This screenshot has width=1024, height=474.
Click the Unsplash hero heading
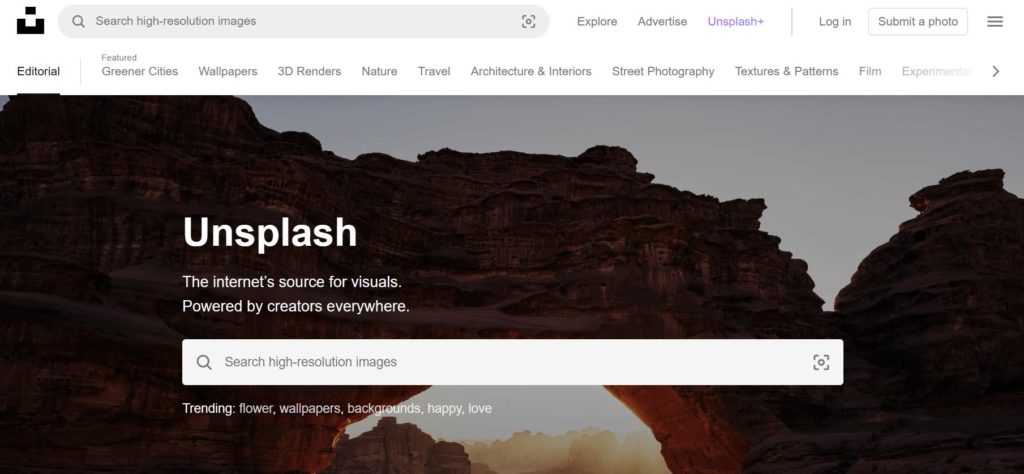[x=270, y=232]
